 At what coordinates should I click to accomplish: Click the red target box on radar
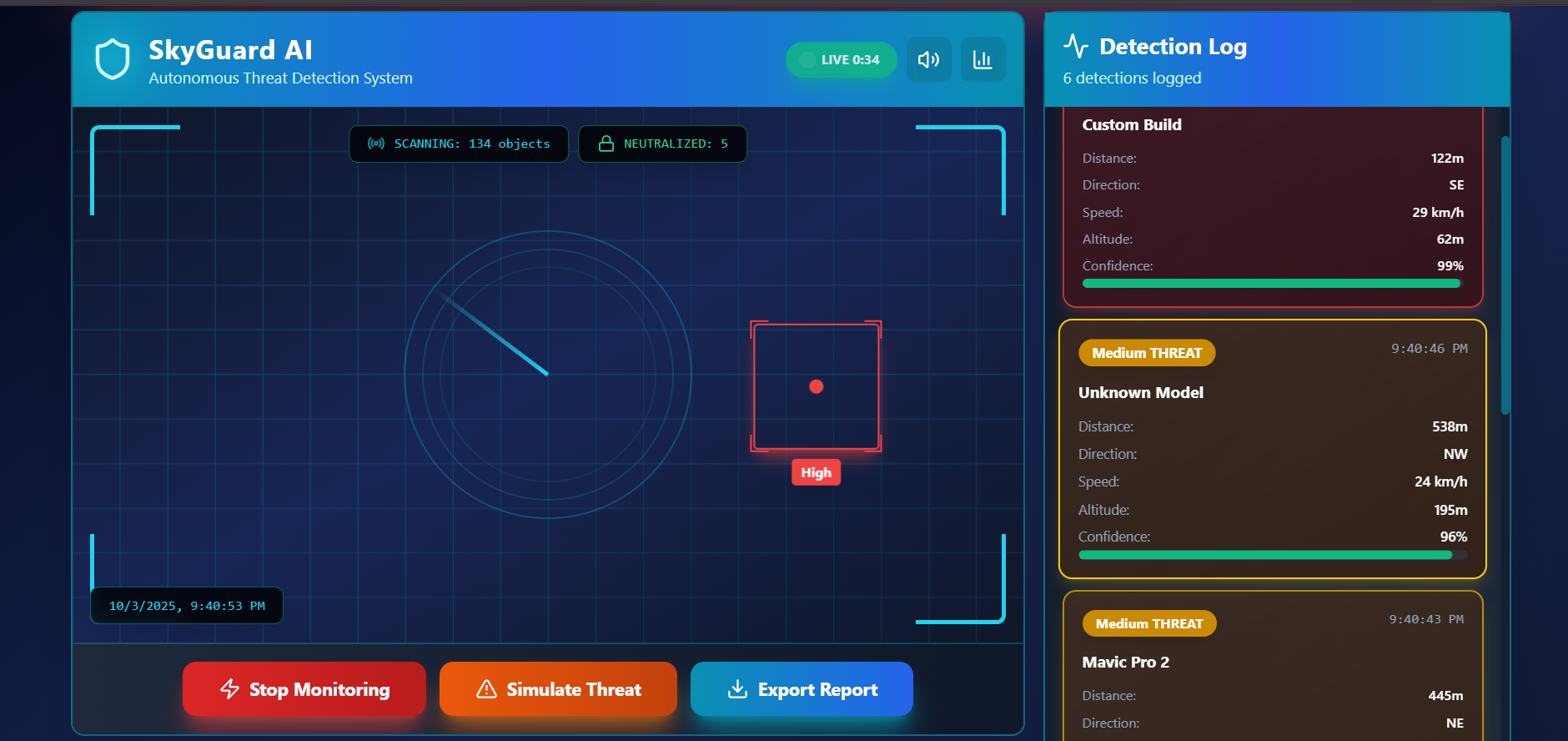click(817, 386)
